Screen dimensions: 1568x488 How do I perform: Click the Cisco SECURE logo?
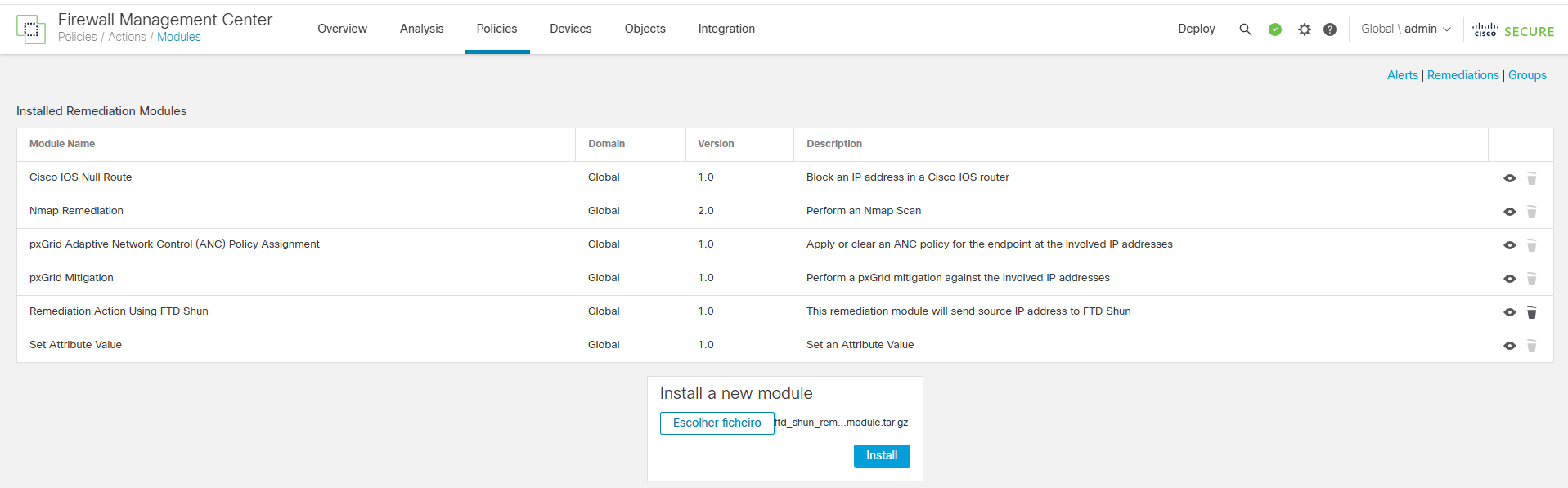(1513, 30)
